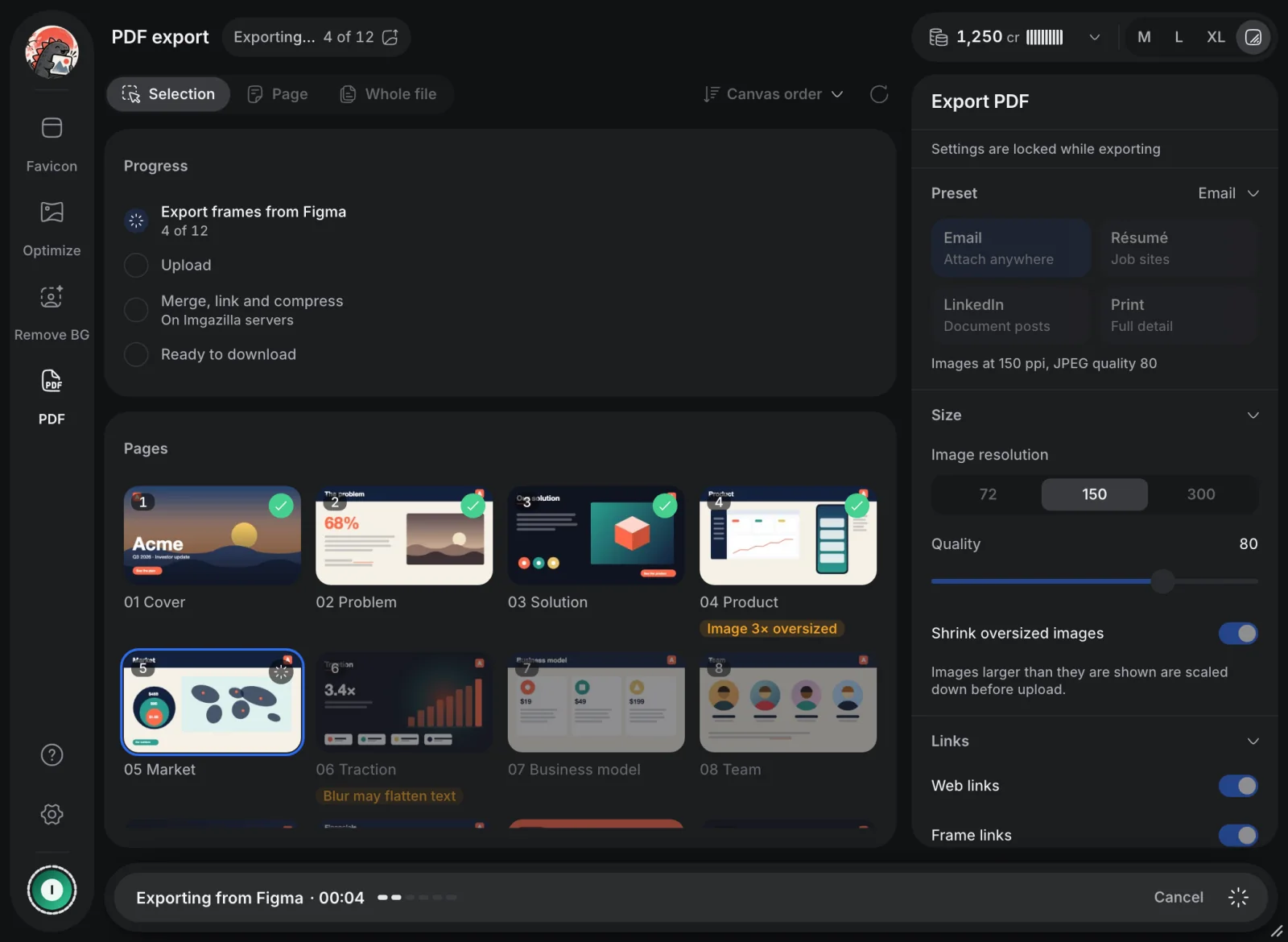The width and height of the screenshot is (1288, 942).
Task: Choose the Email Attach anywhere preset
Action: (1011, 248)
